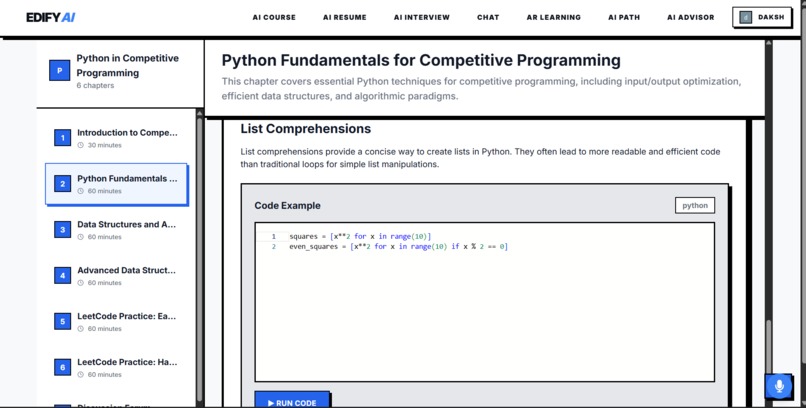This screenshot has height=408, width=806.
Task: Open Data Structures and A... chapter
Action: click(x=117, y=230)
